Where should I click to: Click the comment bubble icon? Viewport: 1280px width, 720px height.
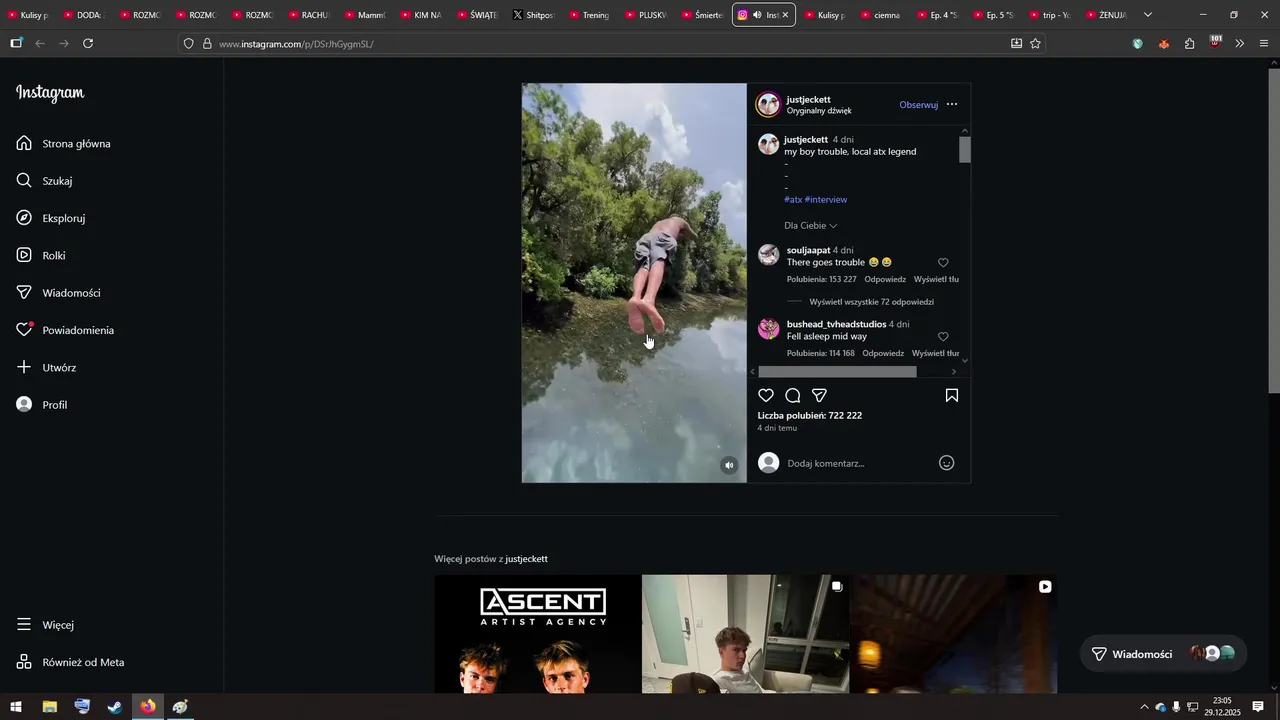coord(793,396)
